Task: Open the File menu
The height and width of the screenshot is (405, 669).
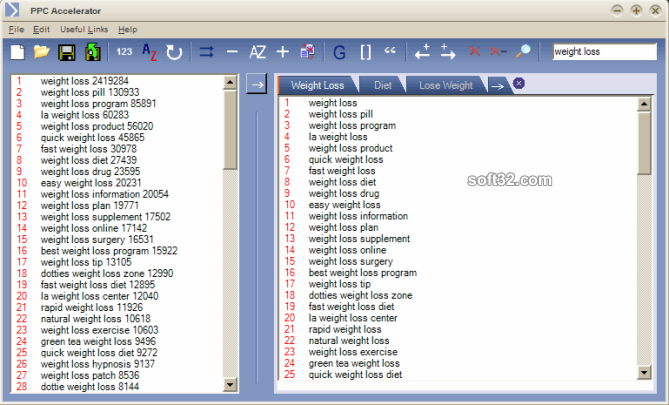Action: click(16, 29)
